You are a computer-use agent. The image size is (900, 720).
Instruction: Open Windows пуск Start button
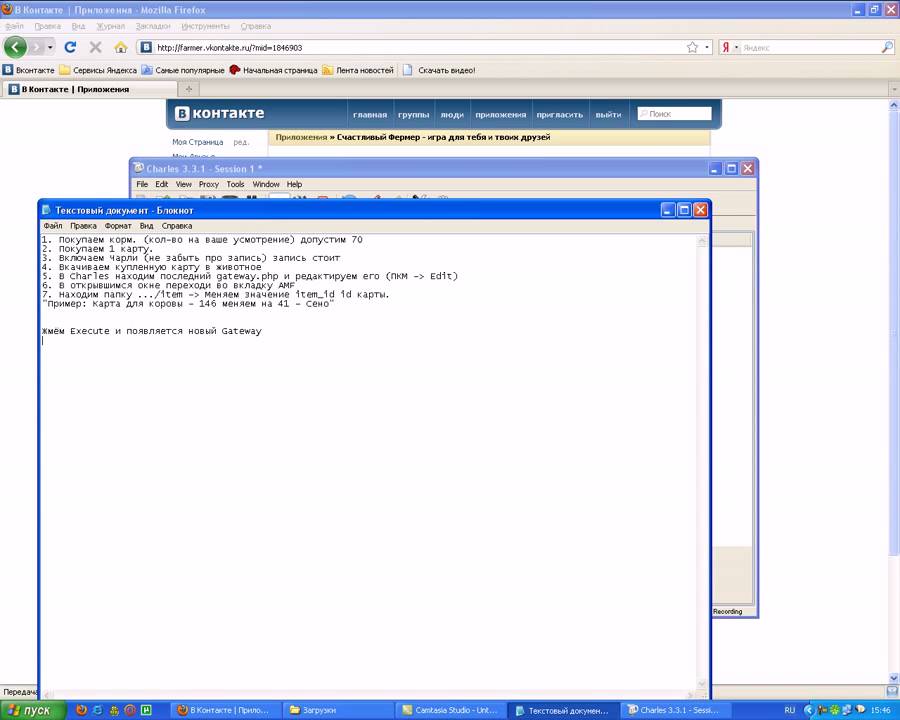(32, 710)
